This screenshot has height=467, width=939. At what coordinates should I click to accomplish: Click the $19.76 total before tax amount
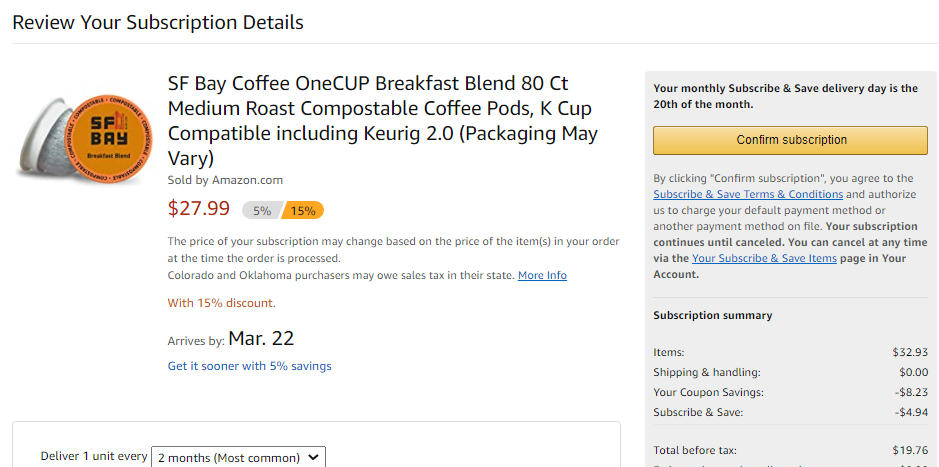(910, 450)
